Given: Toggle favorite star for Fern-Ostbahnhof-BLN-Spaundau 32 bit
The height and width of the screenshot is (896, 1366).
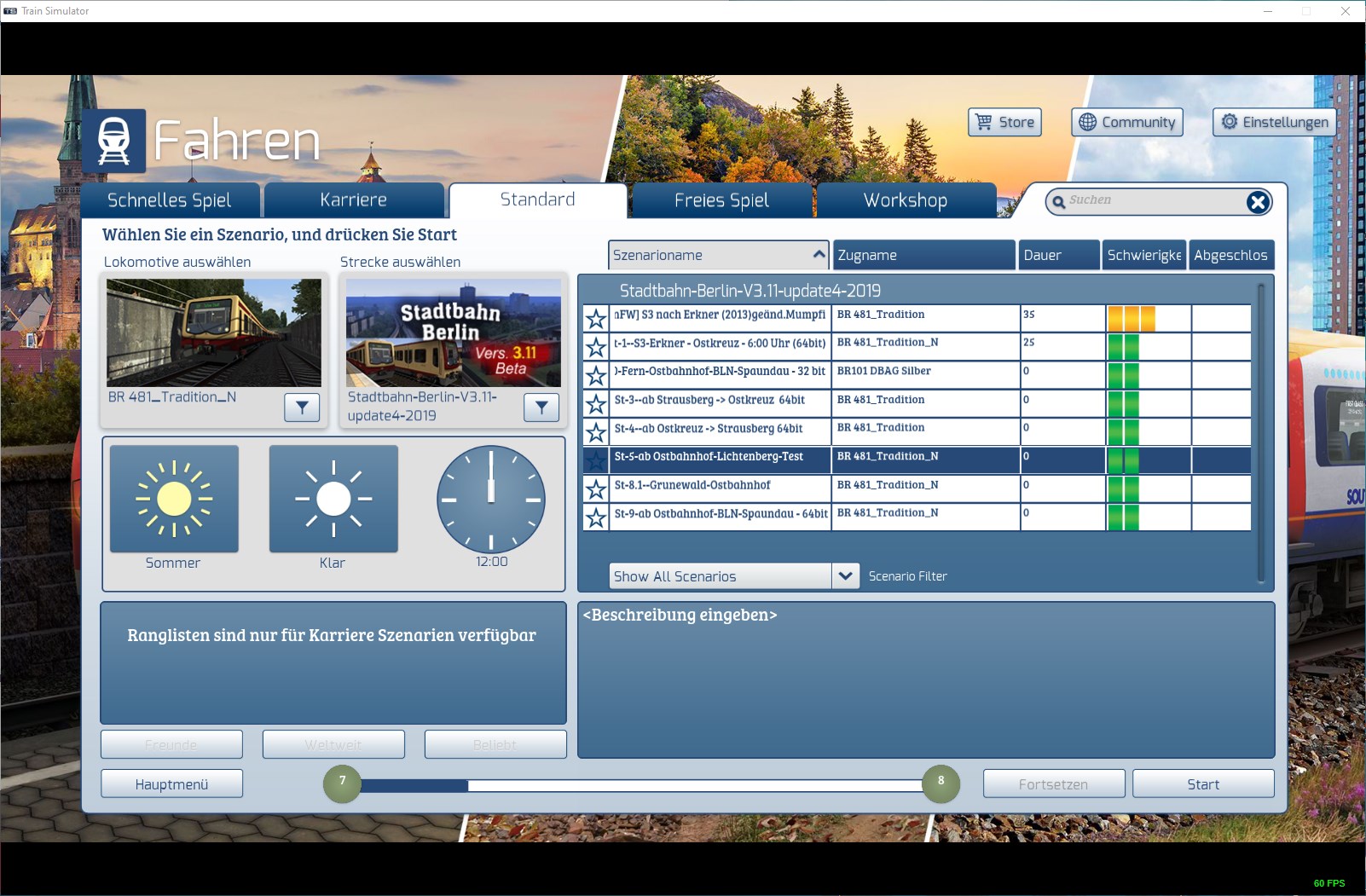Looking at the screenshot, I should click(596, 375).
